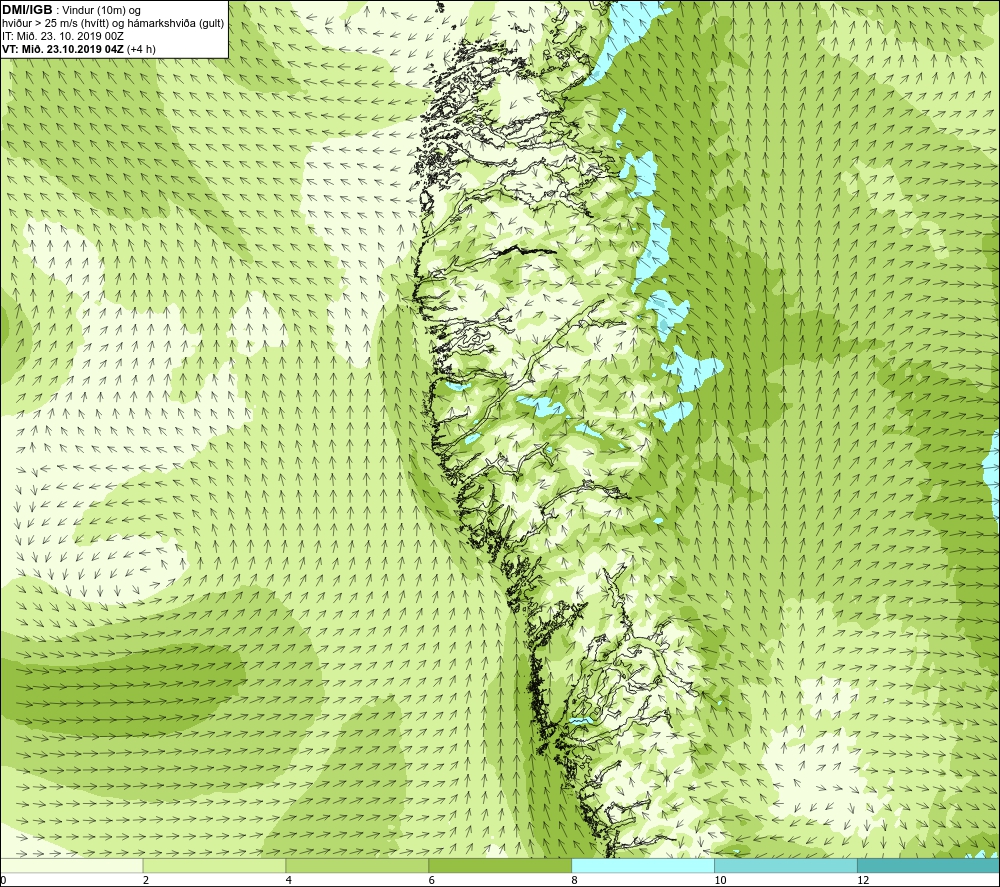The height and width of the screenshot is (887, 1000).
Task: Click the 10–12 m/s teal swatch
Action: [786, 865]
